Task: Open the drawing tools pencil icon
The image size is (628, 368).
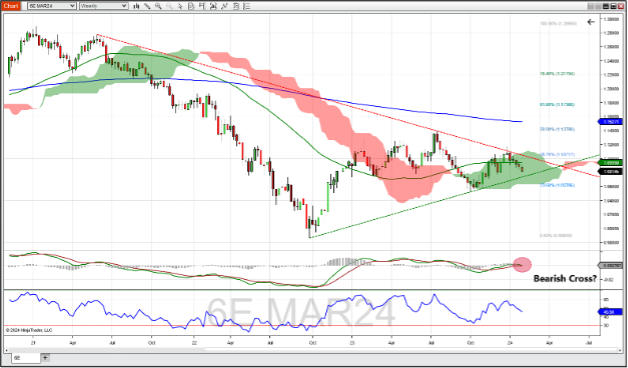Action: click(x=147, y=6)
